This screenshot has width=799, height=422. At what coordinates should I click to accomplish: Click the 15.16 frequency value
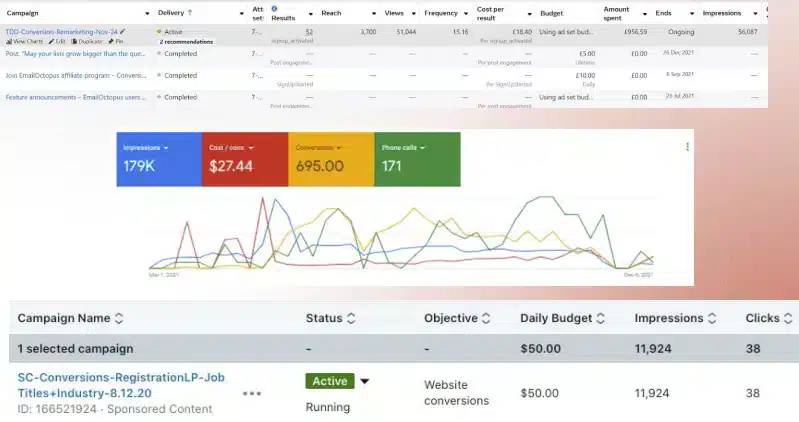[x=460, y=32]
